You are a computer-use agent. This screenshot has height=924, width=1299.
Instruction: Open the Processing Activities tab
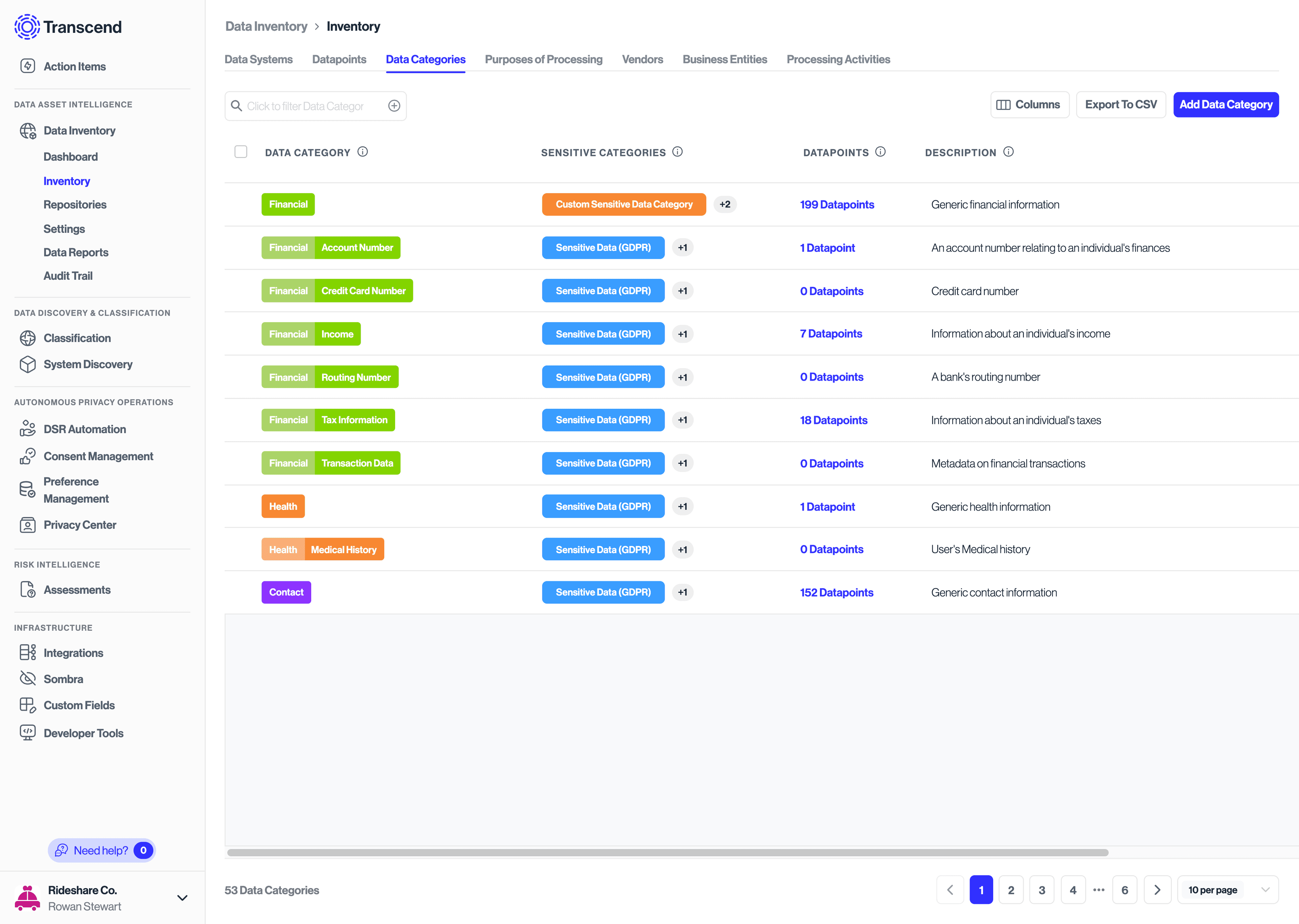pos(838,59)
